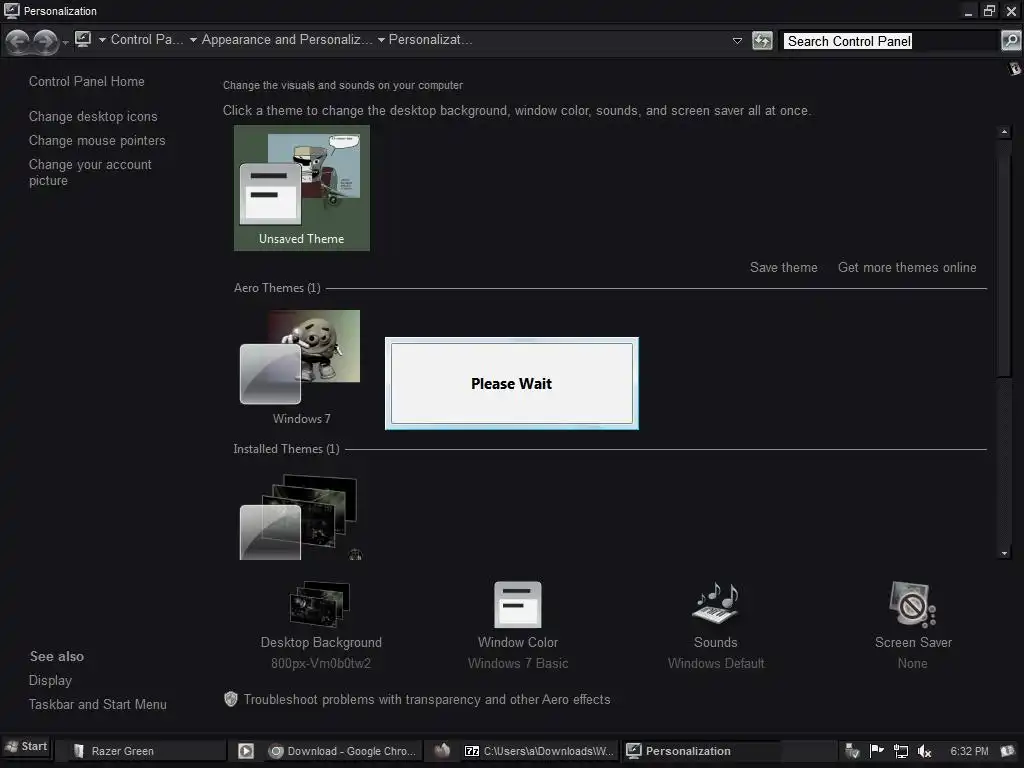
Task: Select the Windows 7 Aero theme
Action: [300, 367]
